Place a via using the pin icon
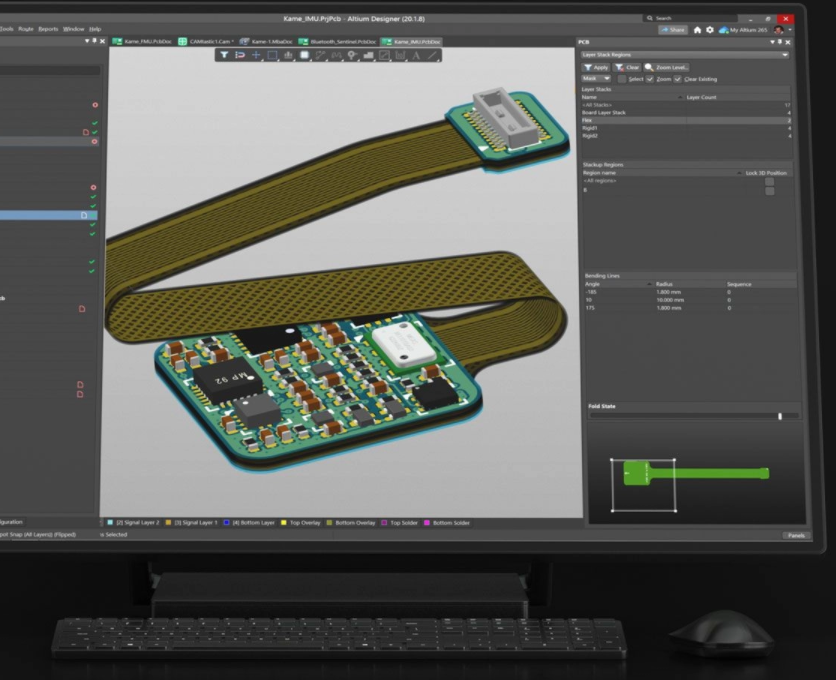The width and height of the screenshot is (836, 680). pyautogui.click(x=352, y=55)
